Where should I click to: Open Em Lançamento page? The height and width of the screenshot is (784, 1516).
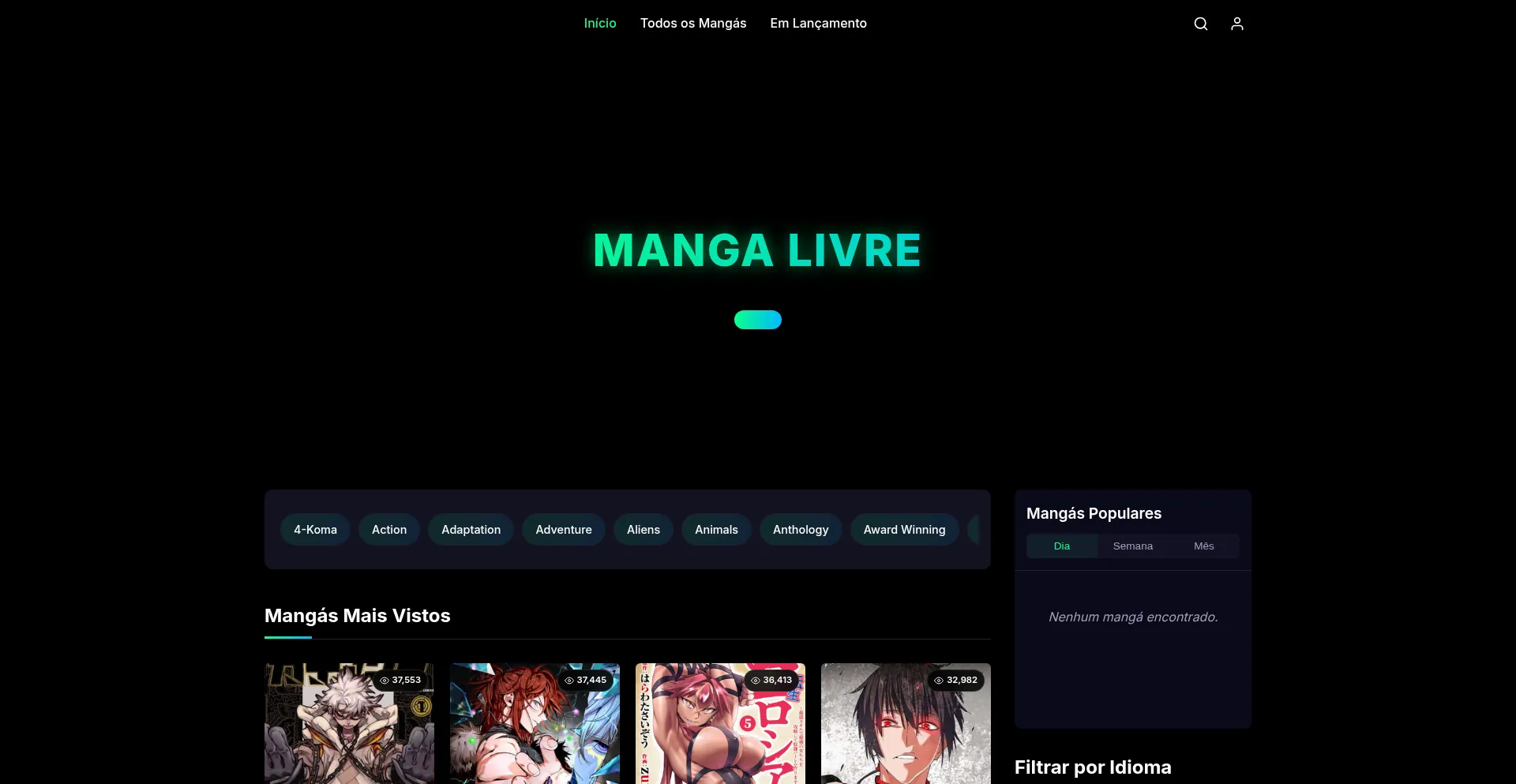819,24
